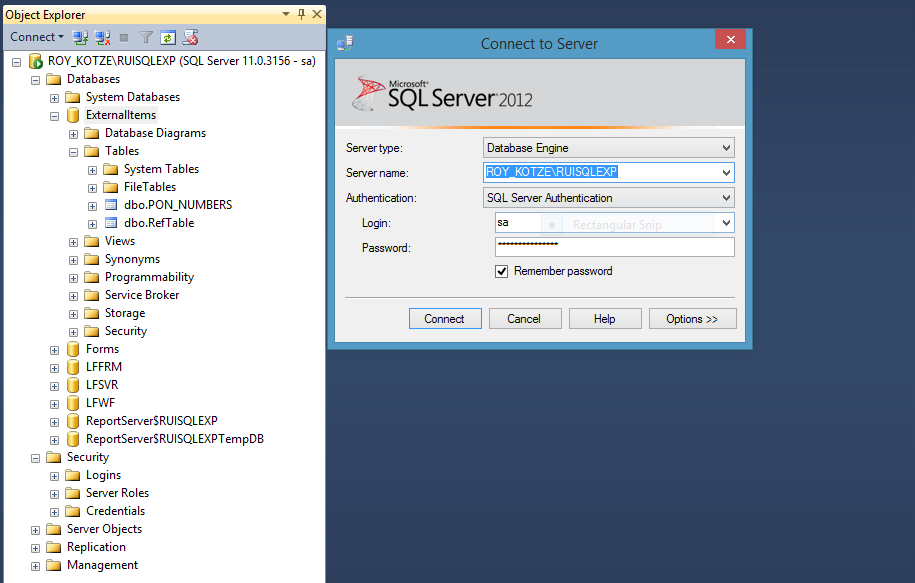Open the Login combo box dropdown arrow
The height and width of the screenshot is (583, 915).
pos(726,223)
